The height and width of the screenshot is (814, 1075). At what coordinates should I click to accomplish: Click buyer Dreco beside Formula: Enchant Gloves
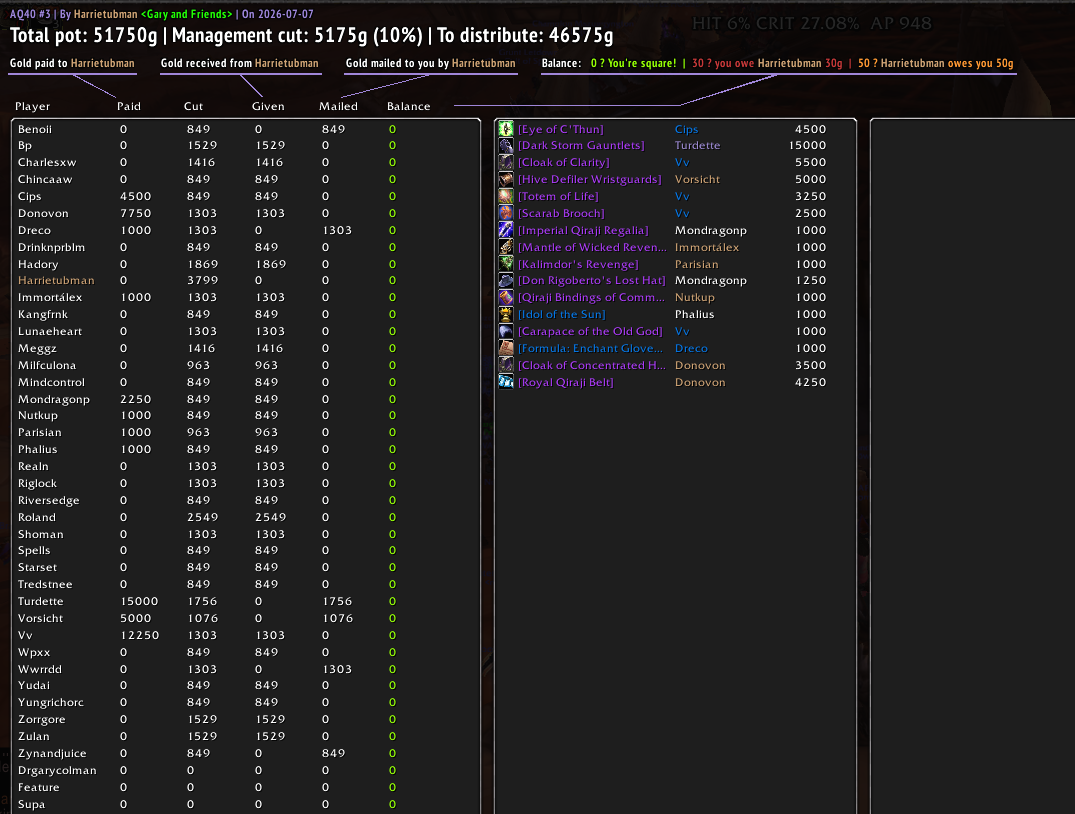tap(691, 348)
